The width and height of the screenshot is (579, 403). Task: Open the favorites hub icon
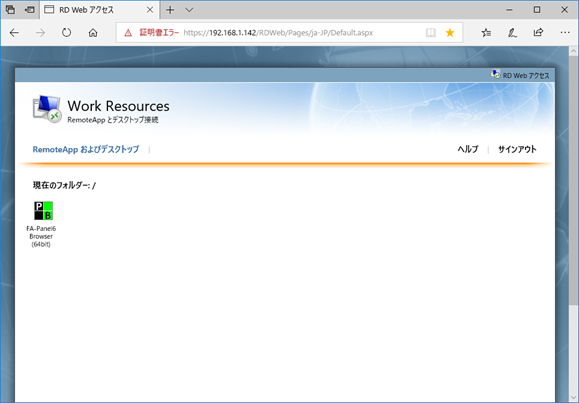(x=486, y=33)
